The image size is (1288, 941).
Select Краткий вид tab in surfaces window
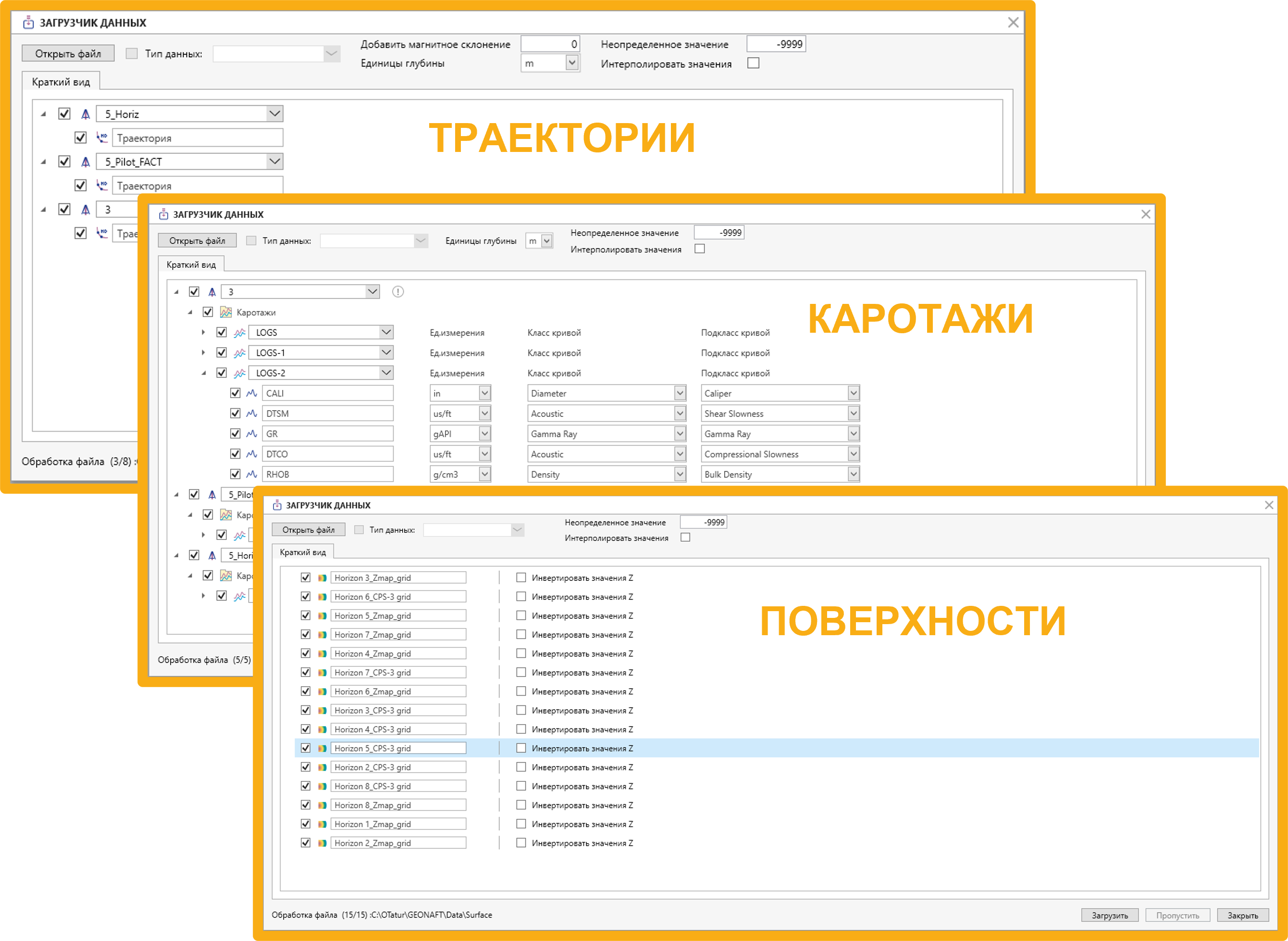303,552
